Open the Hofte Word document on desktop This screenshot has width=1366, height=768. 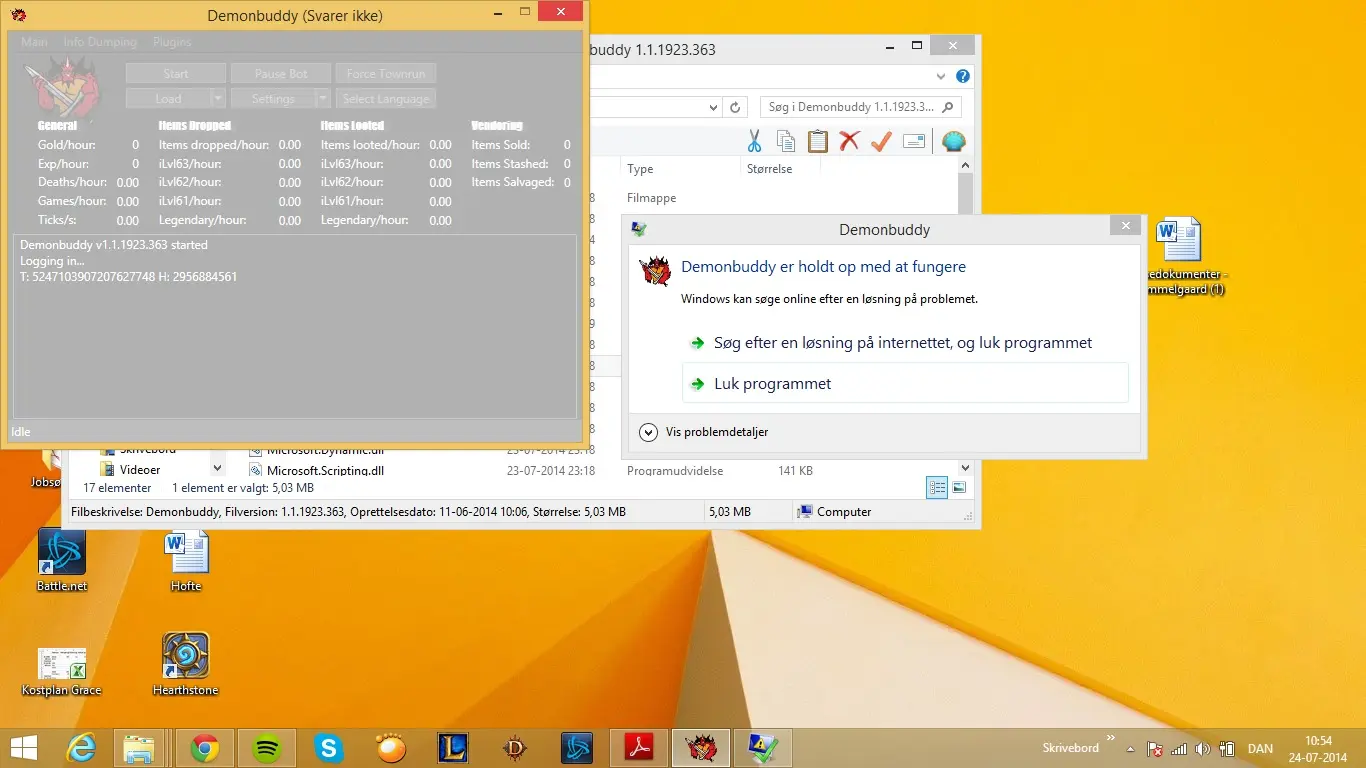[x=186, y=560]
